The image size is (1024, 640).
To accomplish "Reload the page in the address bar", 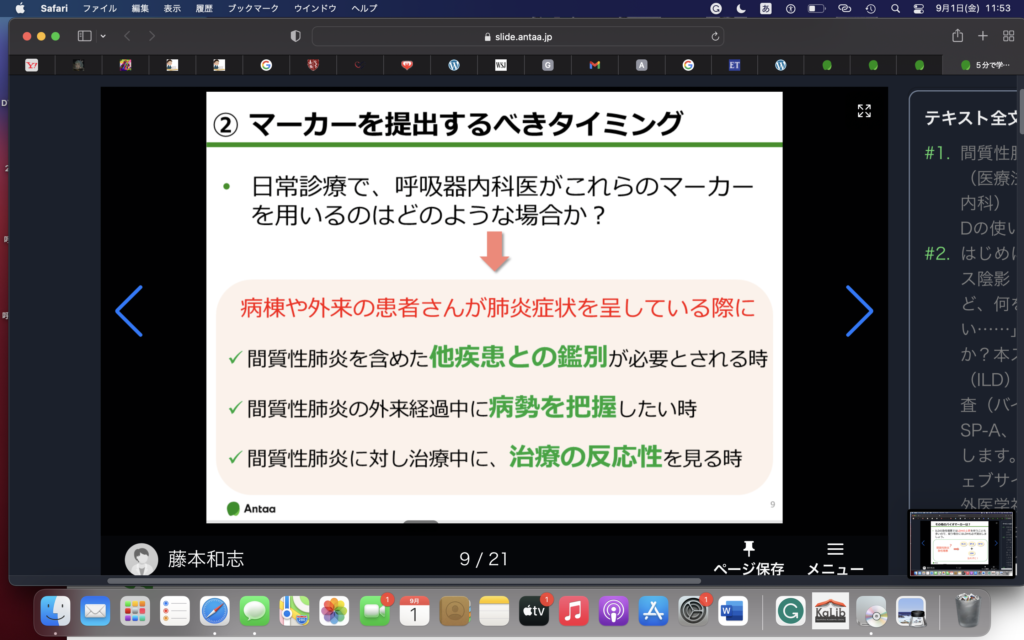I will pyautogui.click(x=715, y=36).
